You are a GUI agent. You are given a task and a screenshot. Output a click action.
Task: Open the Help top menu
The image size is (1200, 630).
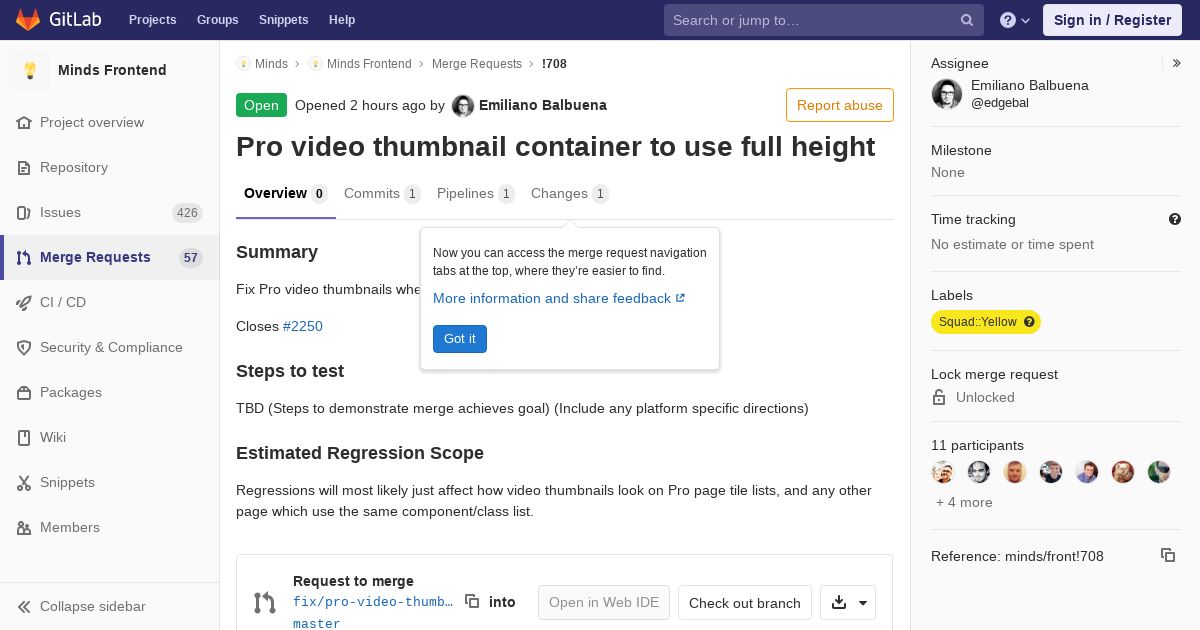click(x=342, y=20)
